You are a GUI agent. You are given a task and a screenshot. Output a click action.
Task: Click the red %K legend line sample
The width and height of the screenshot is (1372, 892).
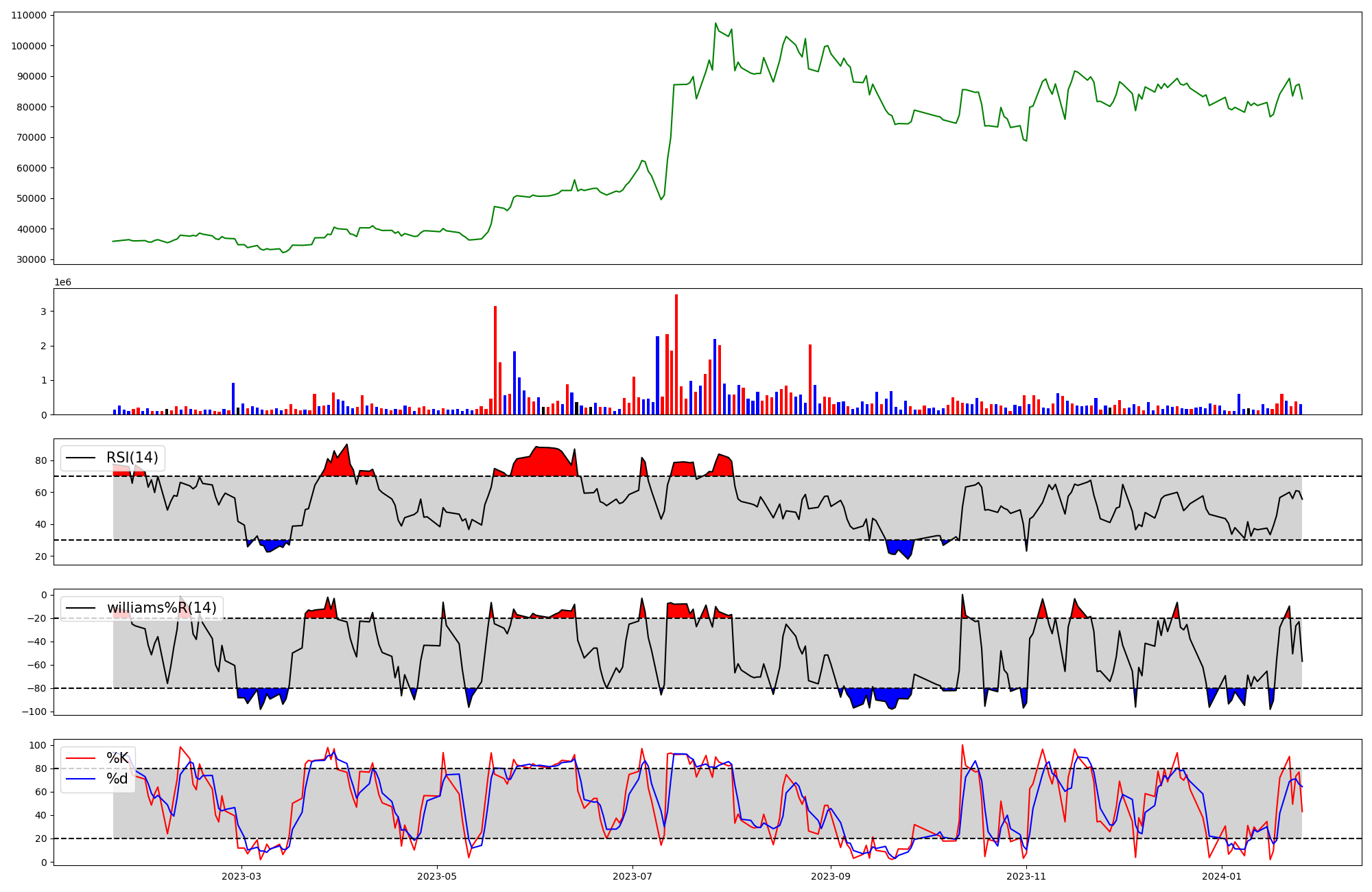pos(80,758)
